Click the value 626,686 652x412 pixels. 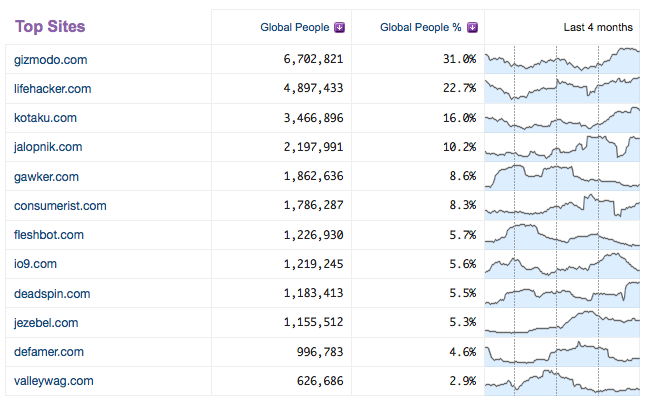click(x=320, y=381)
